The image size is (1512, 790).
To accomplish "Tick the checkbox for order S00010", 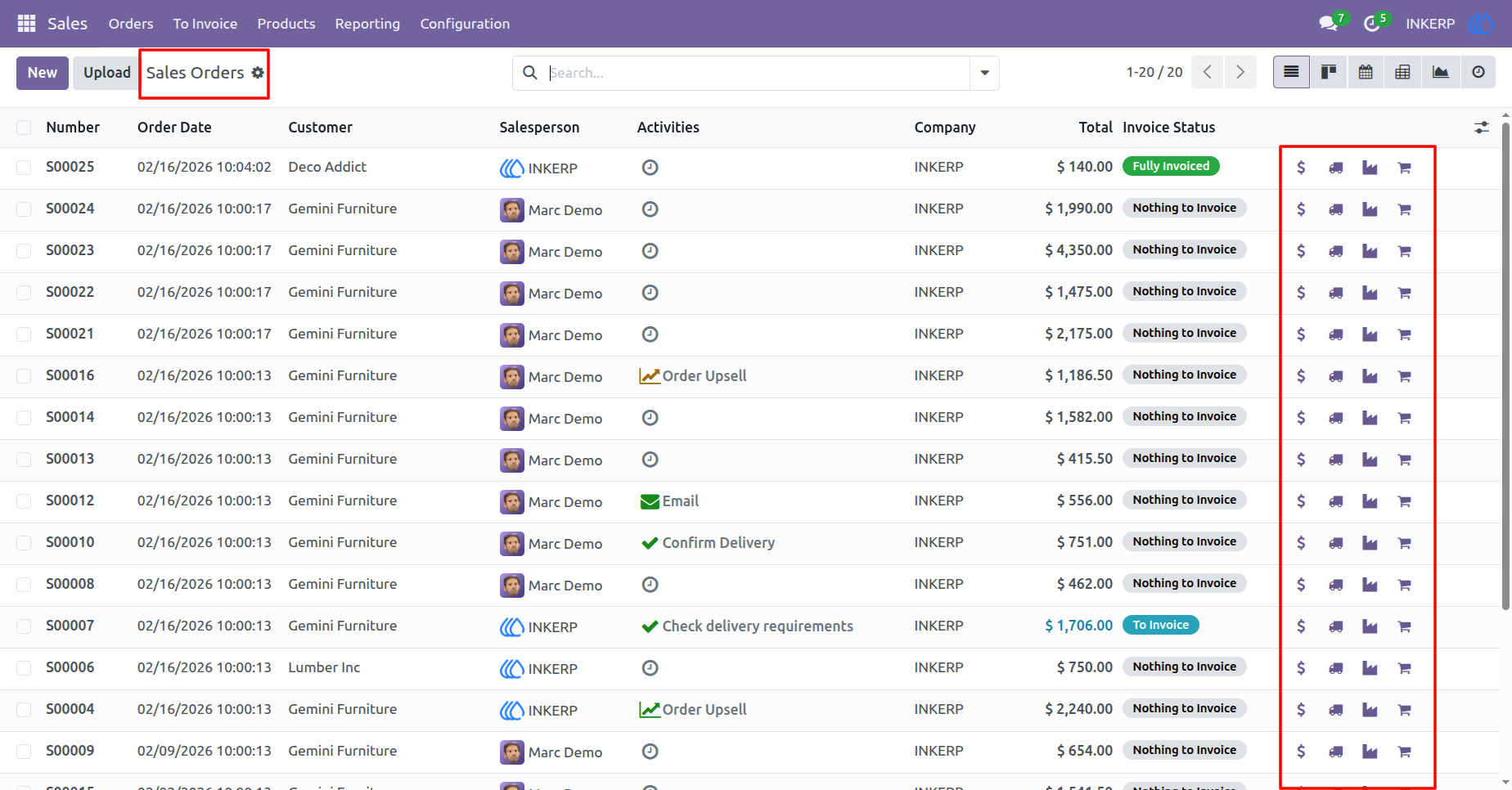I will point(24,543).
